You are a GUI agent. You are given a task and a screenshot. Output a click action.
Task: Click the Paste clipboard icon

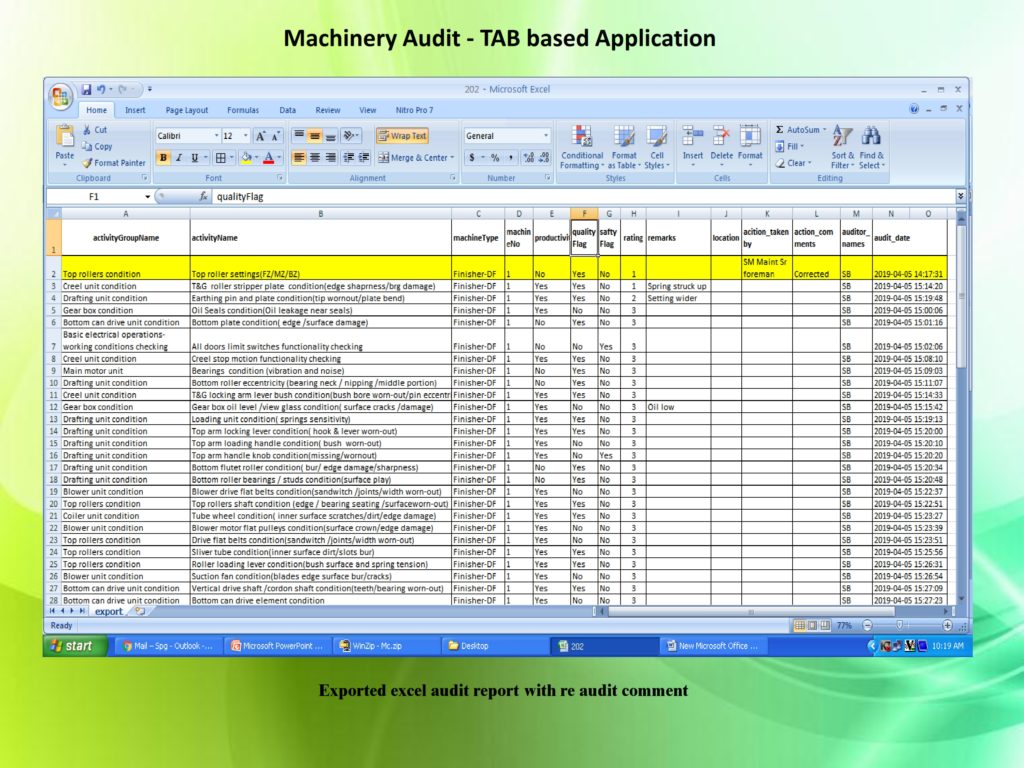pyautogui.click(x=65, y=136)
